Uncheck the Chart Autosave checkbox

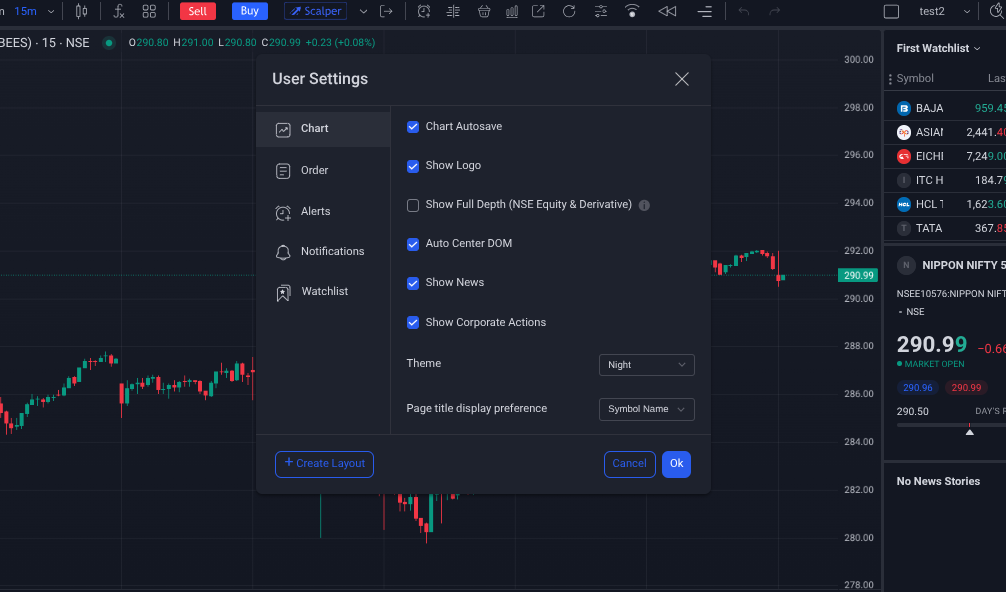point(413,127)
